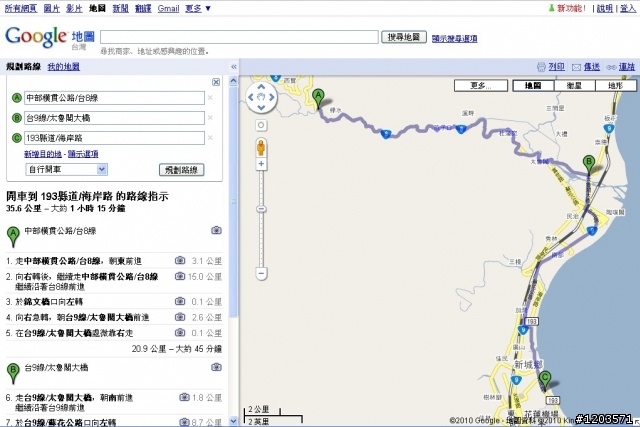
Task: Click 新增目的地 link
Action: 43,154
